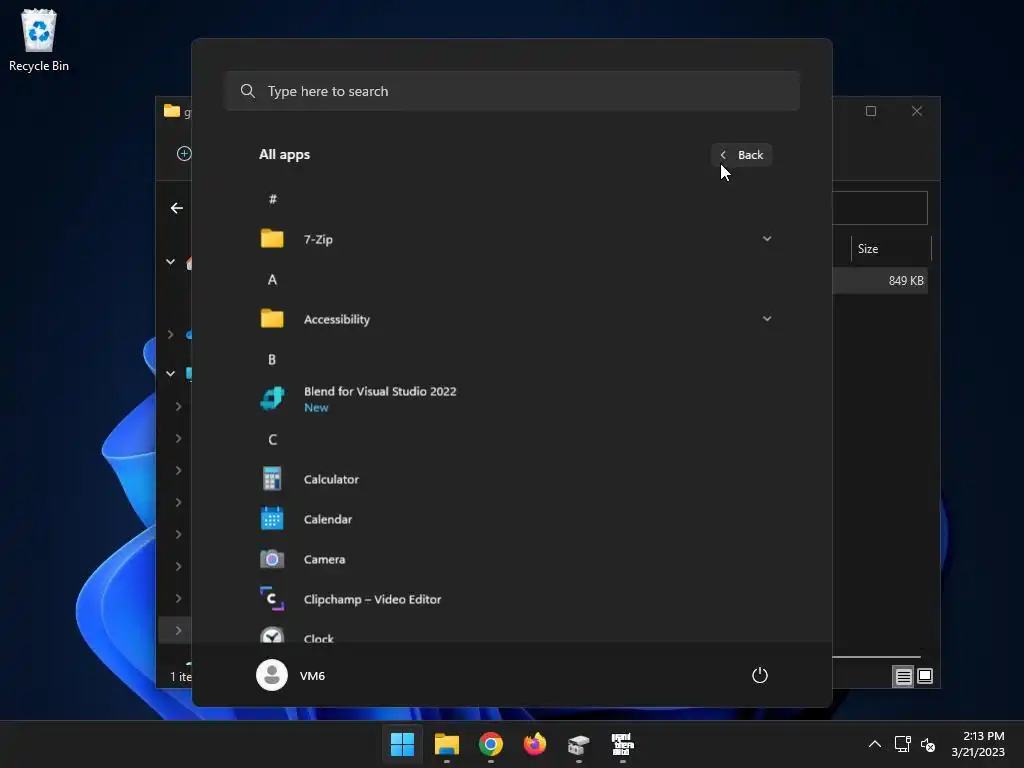Expand the Accessibility folder chevron
This screenshot has height=768, width=1024.
[767, 318]
